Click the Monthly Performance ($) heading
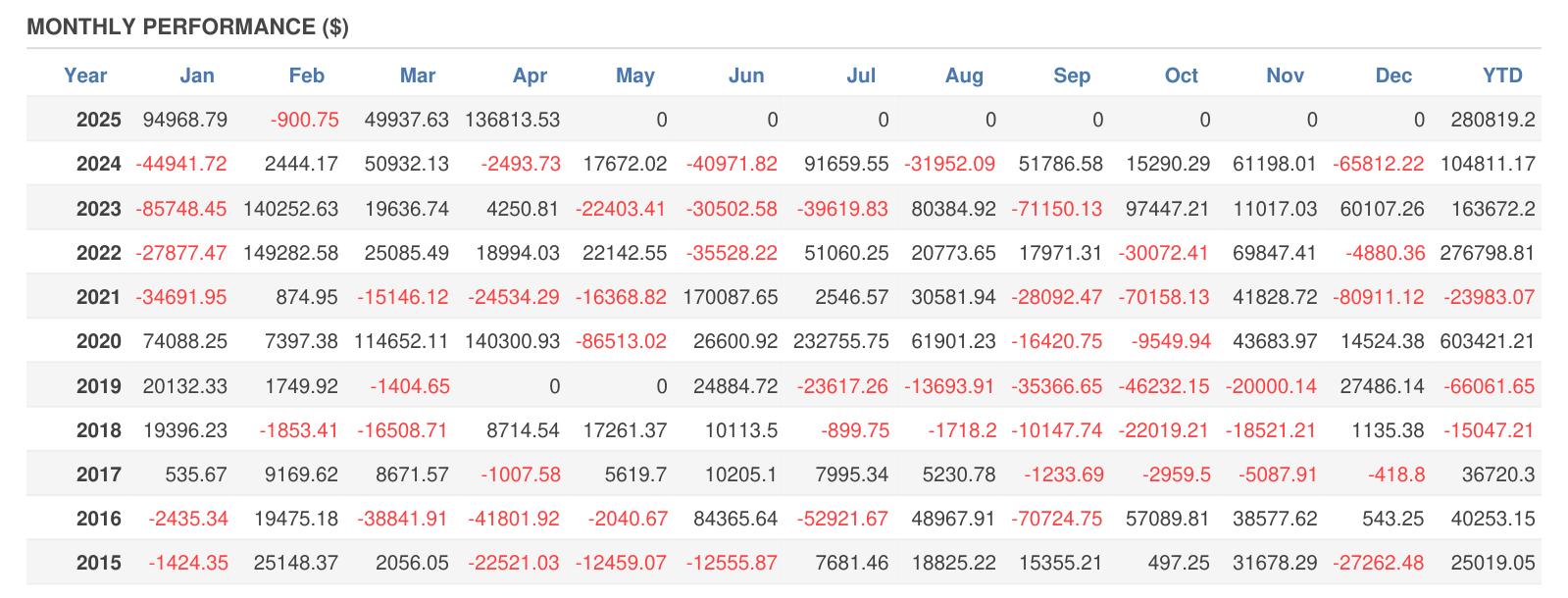 tap(187, 26)
